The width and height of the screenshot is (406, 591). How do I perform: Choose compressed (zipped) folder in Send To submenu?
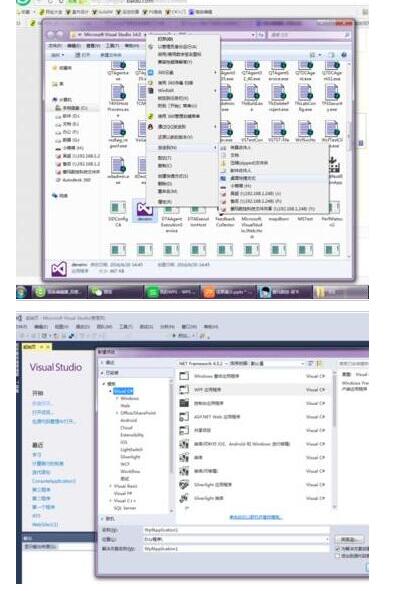pos(274,163)
